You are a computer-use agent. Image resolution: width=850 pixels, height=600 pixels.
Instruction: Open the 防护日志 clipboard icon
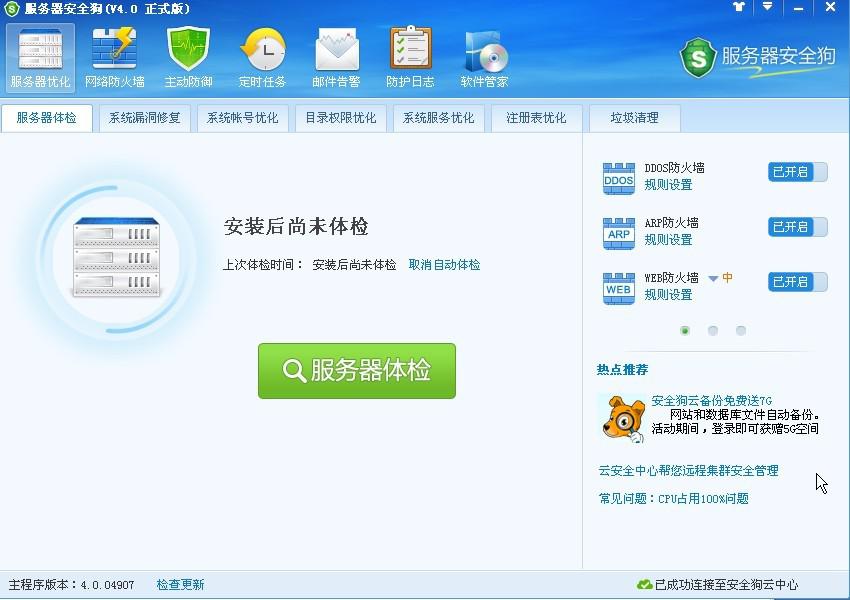click(x=410, y=57)
